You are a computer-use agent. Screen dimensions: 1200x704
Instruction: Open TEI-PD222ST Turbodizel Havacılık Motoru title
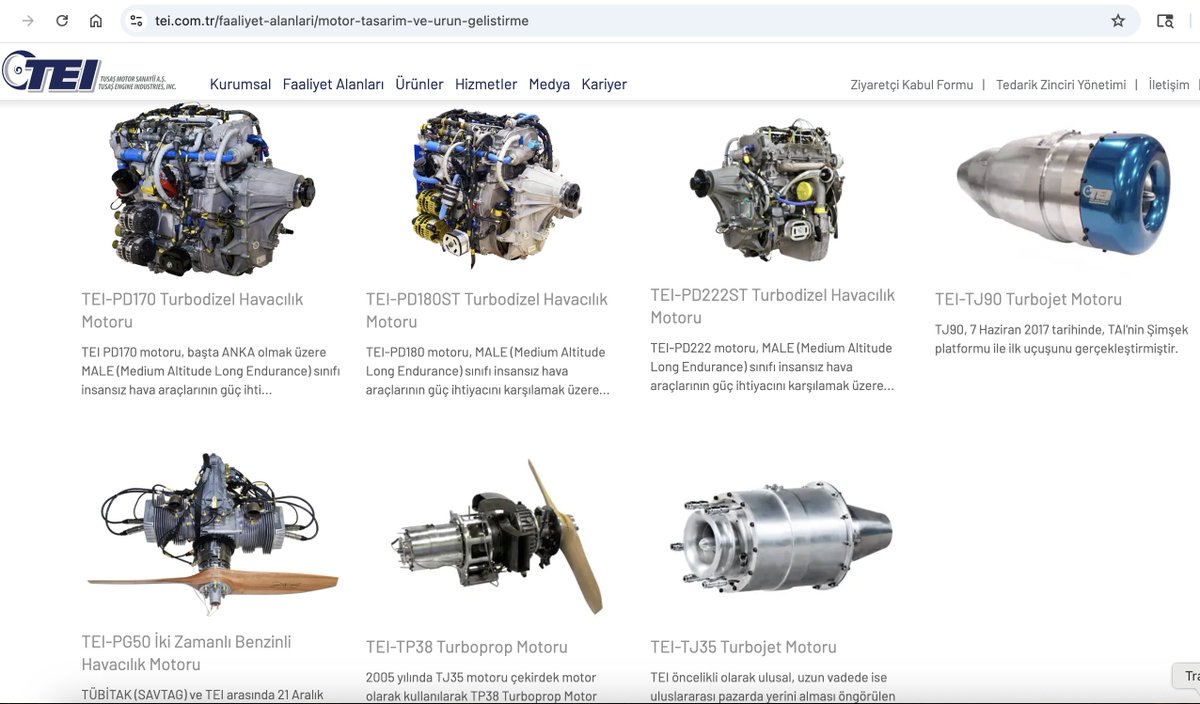[x=773, y=306]
